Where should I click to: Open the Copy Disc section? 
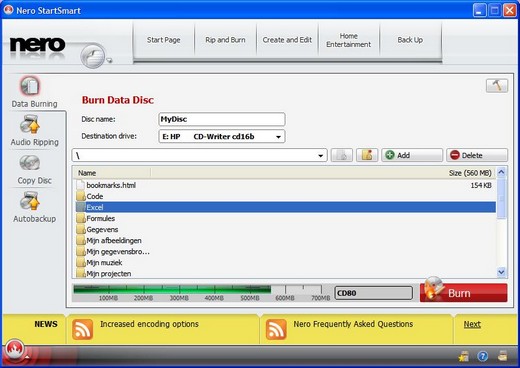34,169
